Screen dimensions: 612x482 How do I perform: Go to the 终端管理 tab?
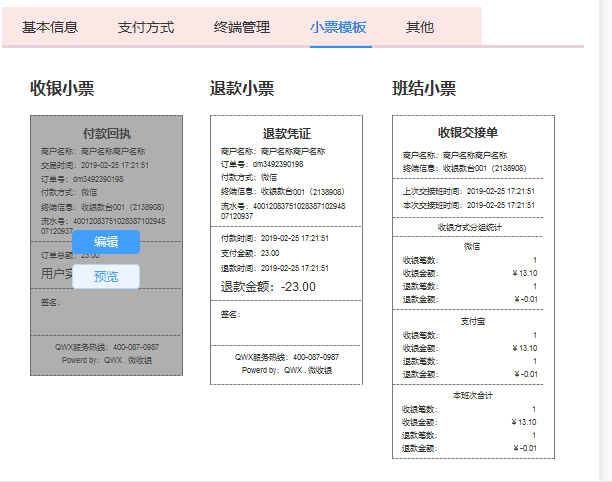click(242, 27)
